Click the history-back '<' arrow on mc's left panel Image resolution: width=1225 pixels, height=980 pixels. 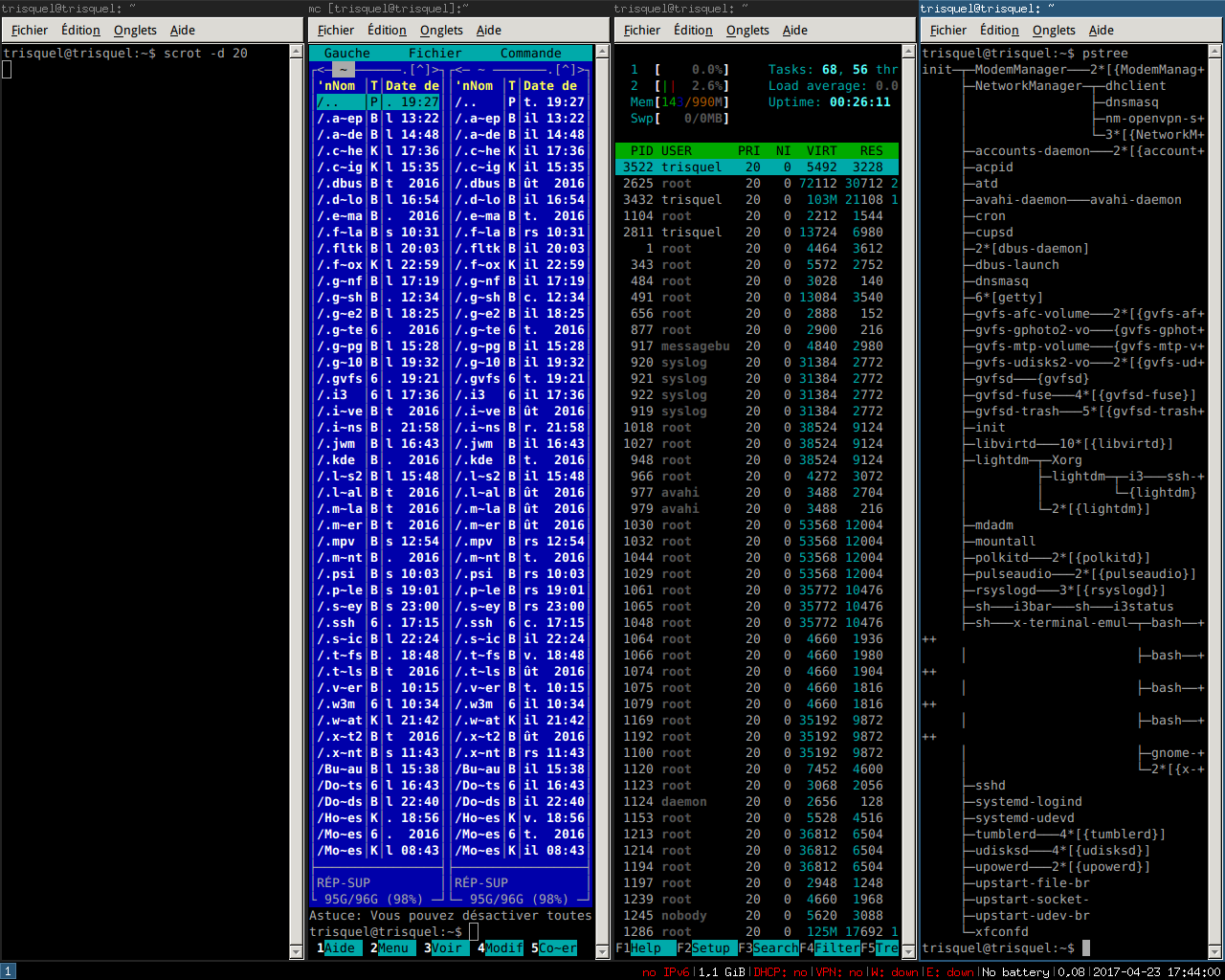[x=321, y=70]
